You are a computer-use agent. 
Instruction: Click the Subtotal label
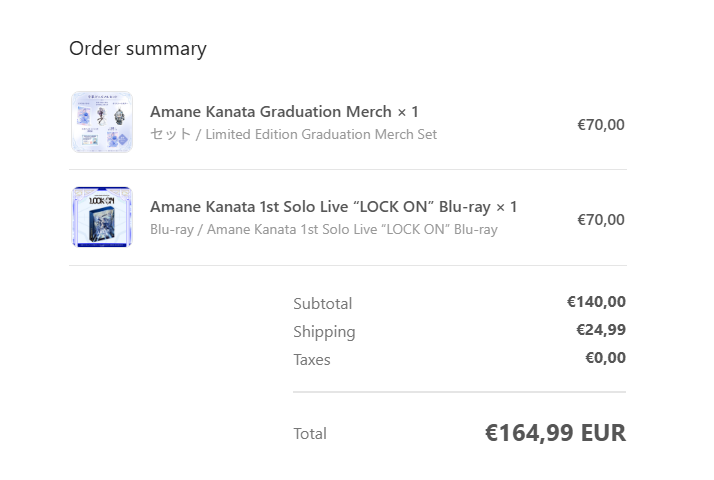coord(322,303)
